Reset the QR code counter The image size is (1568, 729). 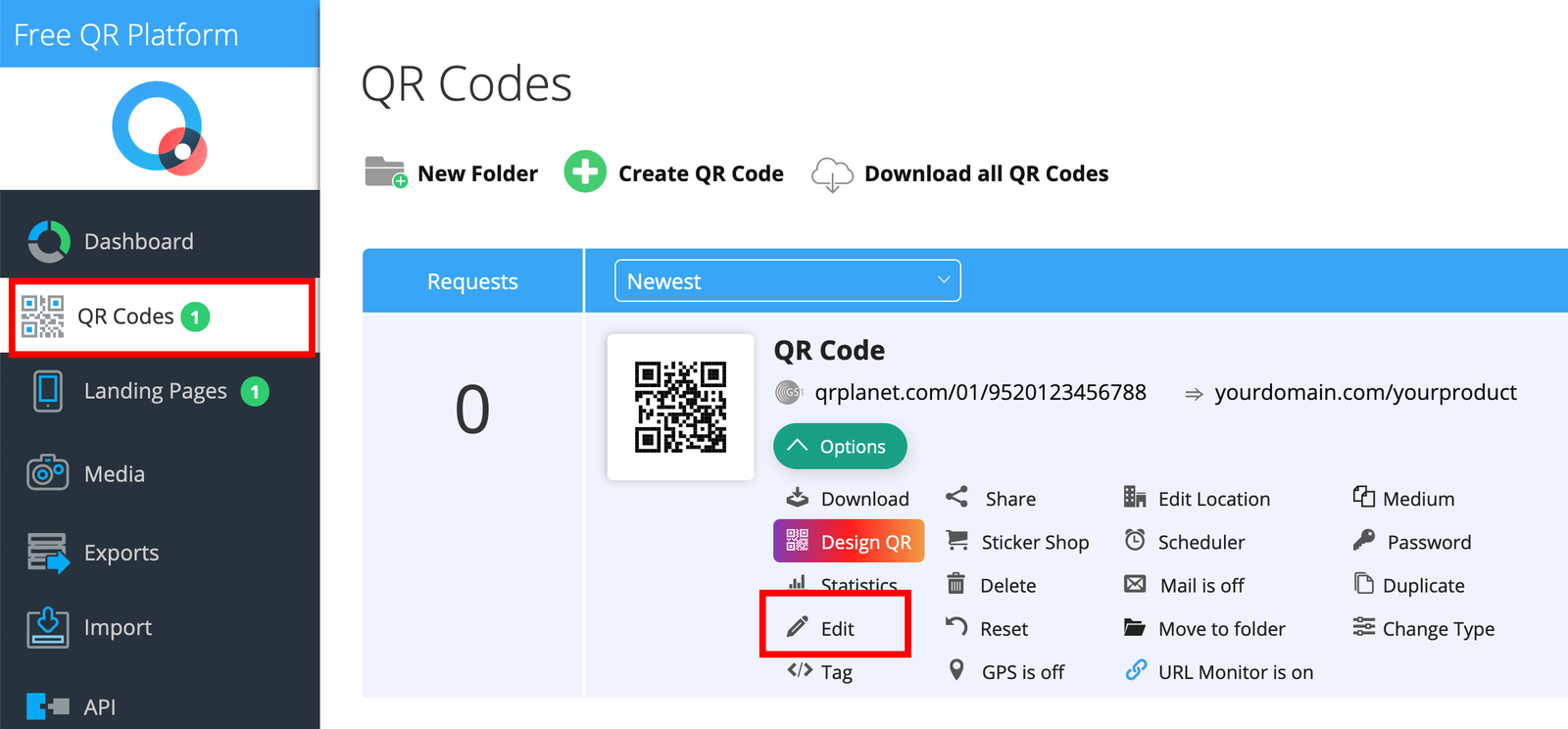pos(1004,629)
